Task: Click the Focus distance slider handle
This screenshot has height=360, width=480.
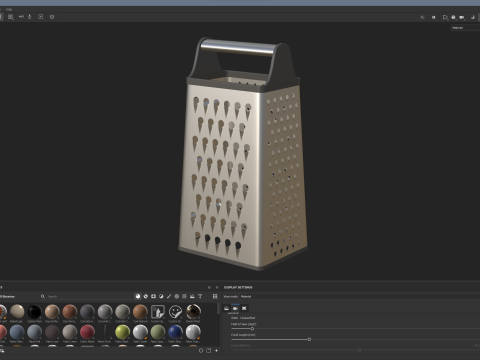Action: 359,350
